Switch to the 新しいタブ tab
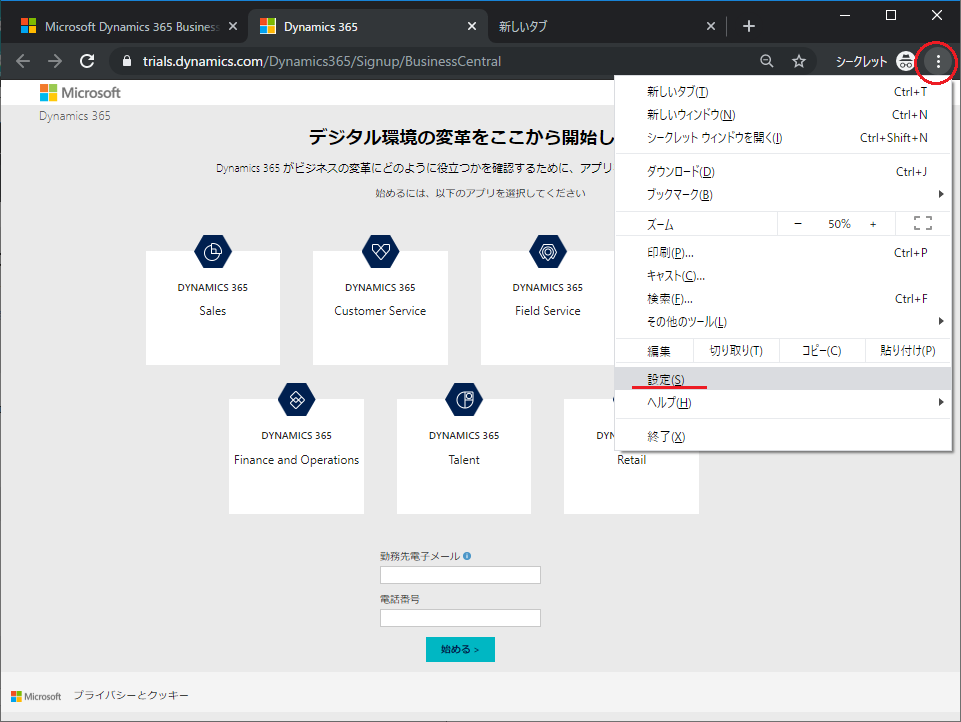This screenshot has width=961, height=722. 604,26
